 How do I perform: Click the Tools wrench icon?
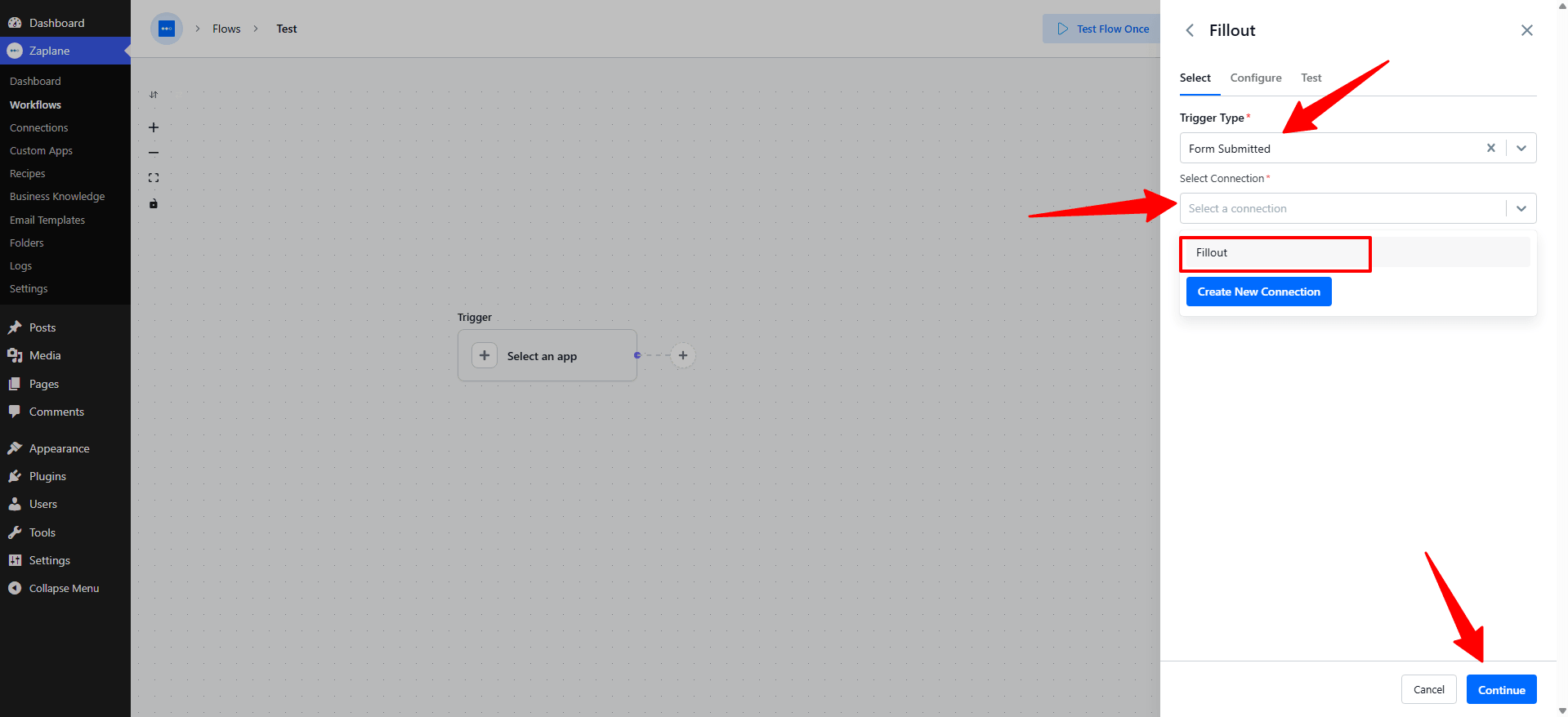pyautogui.click(x=15, y=532)
